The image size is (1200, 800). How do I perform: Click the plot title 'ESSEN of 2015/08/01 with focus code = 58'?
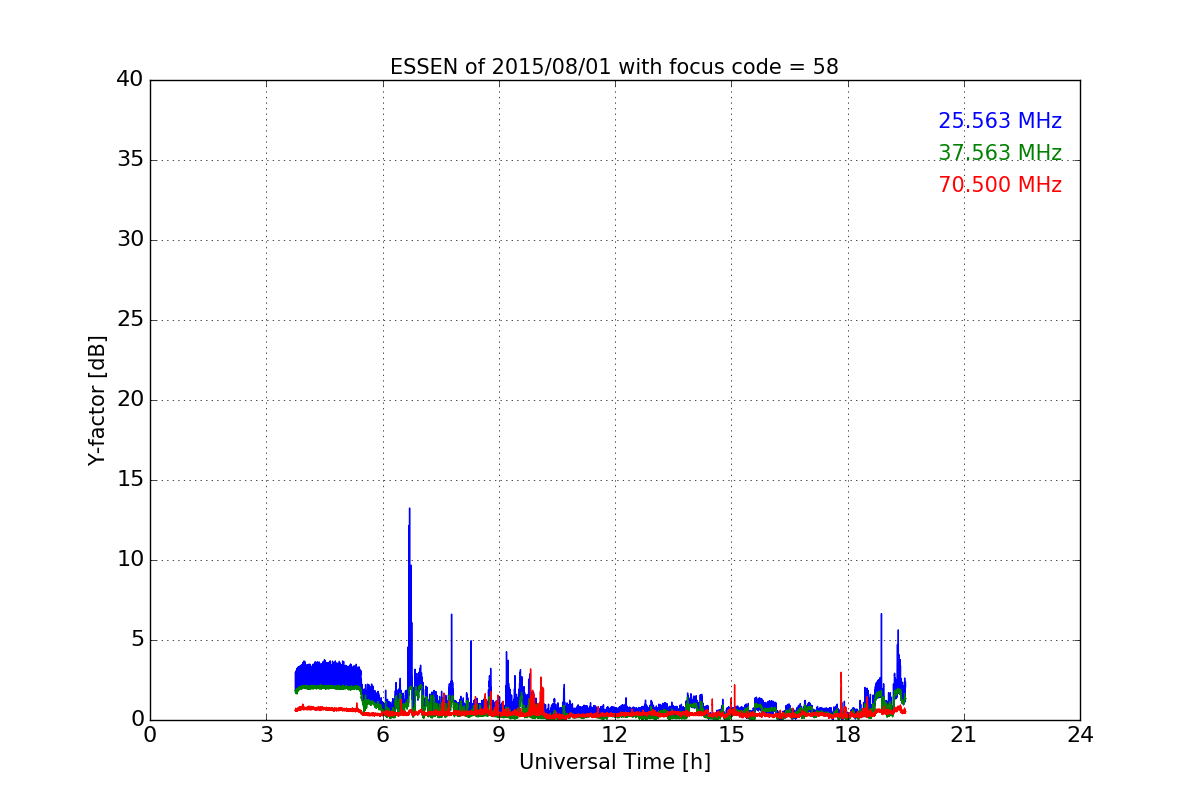coord(614,67)
